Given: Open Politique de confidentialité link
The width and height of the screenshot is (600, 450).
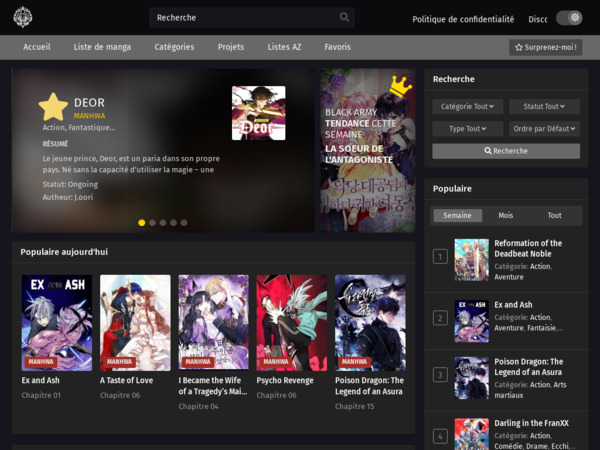Looking at the screenshot, I should pos(463,19).
